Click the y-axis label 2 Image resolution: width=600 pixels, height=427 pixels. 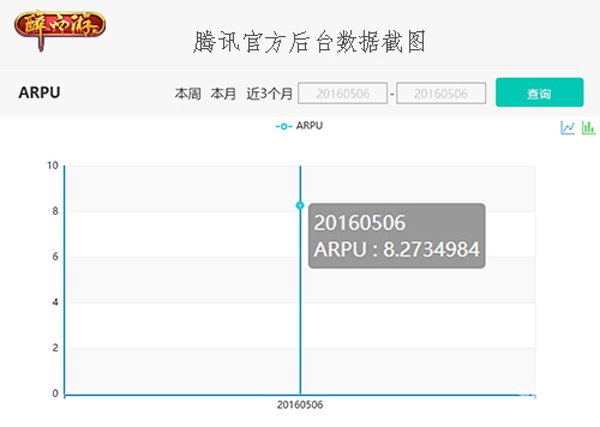(x=55, y=348)
